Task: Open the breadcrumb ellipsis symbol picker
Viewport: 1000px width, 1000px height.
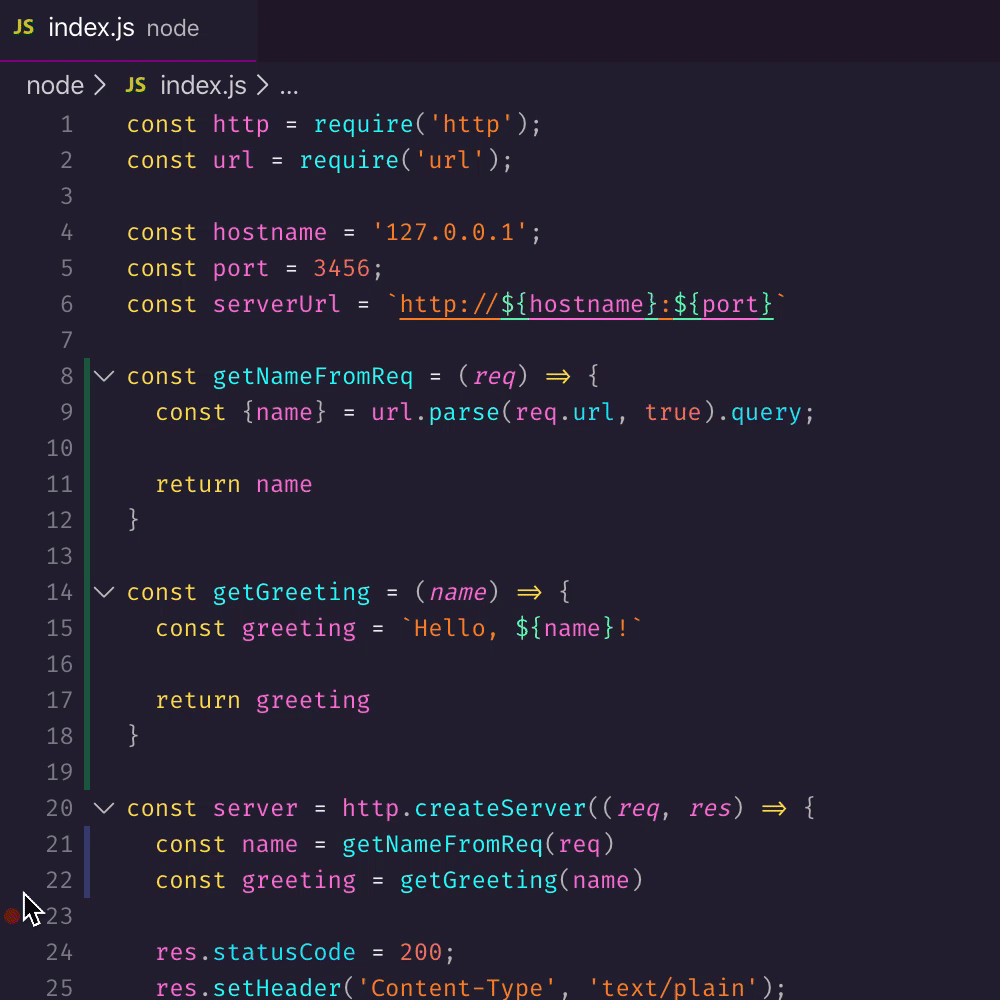Action: [289, 86]
